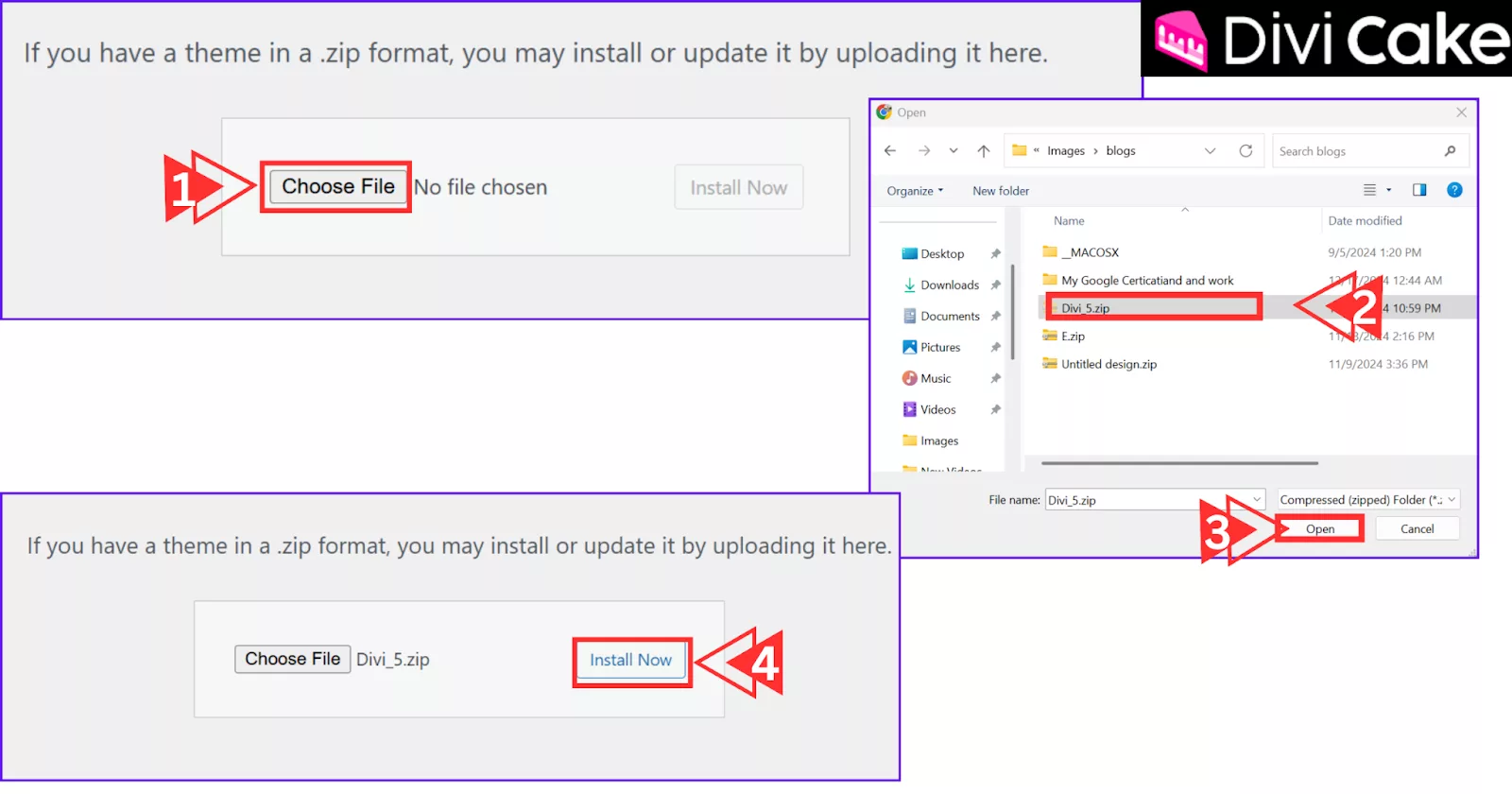1512x794 pixels.
Task: Select the E.zip file
Action: (x=1063, y=337)
